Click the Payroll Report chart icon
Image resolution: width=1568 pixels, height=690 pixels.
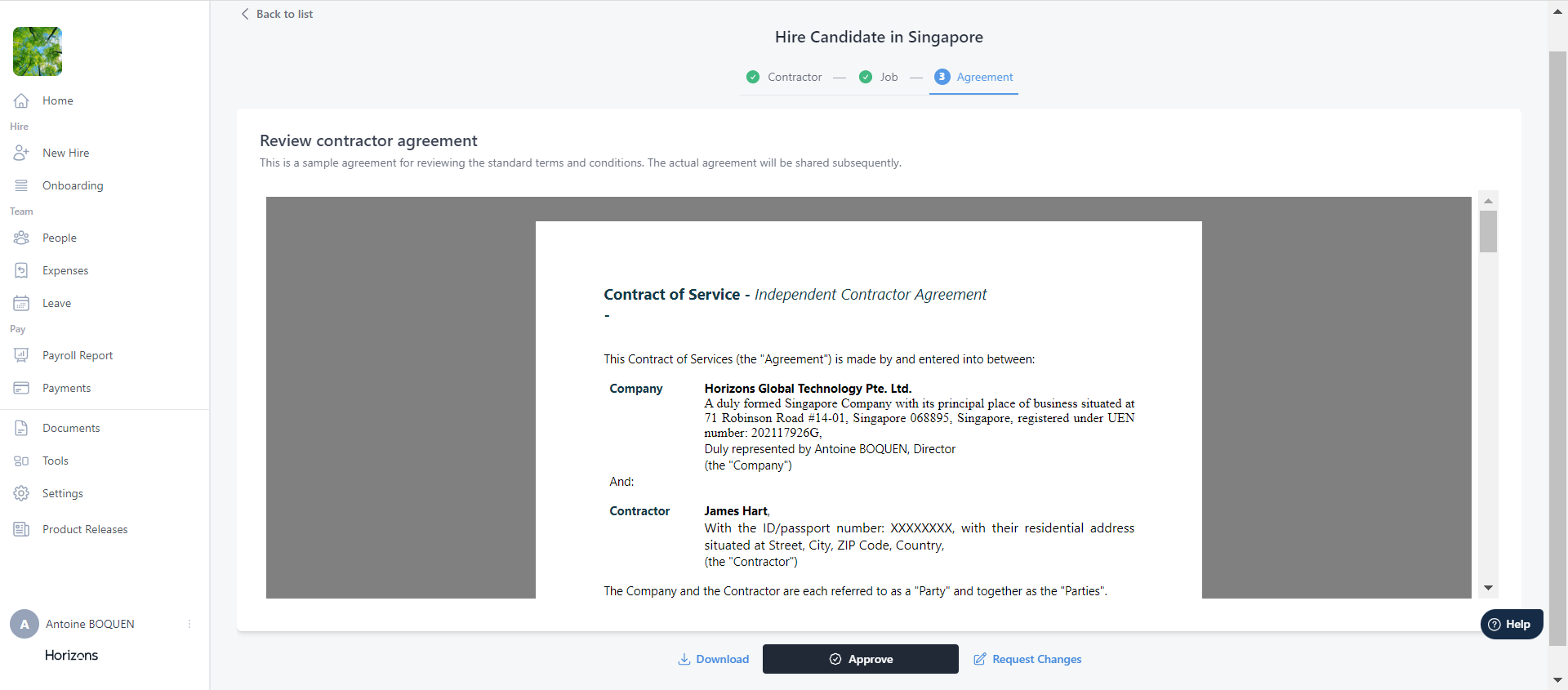(x=21, y=355)
